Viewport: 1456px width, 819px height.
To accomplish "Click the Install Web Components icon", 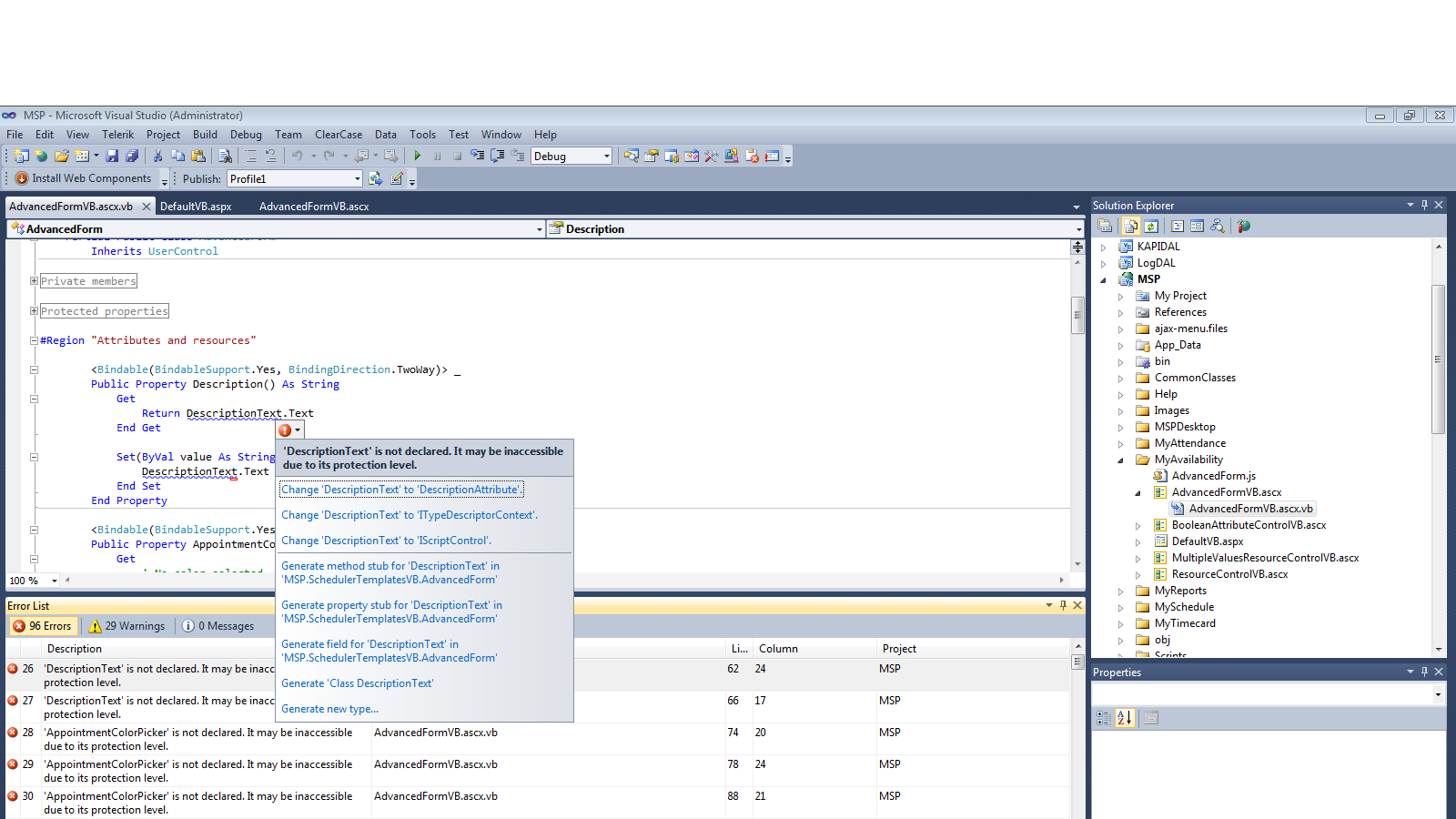I will click(x=22, y=178).
